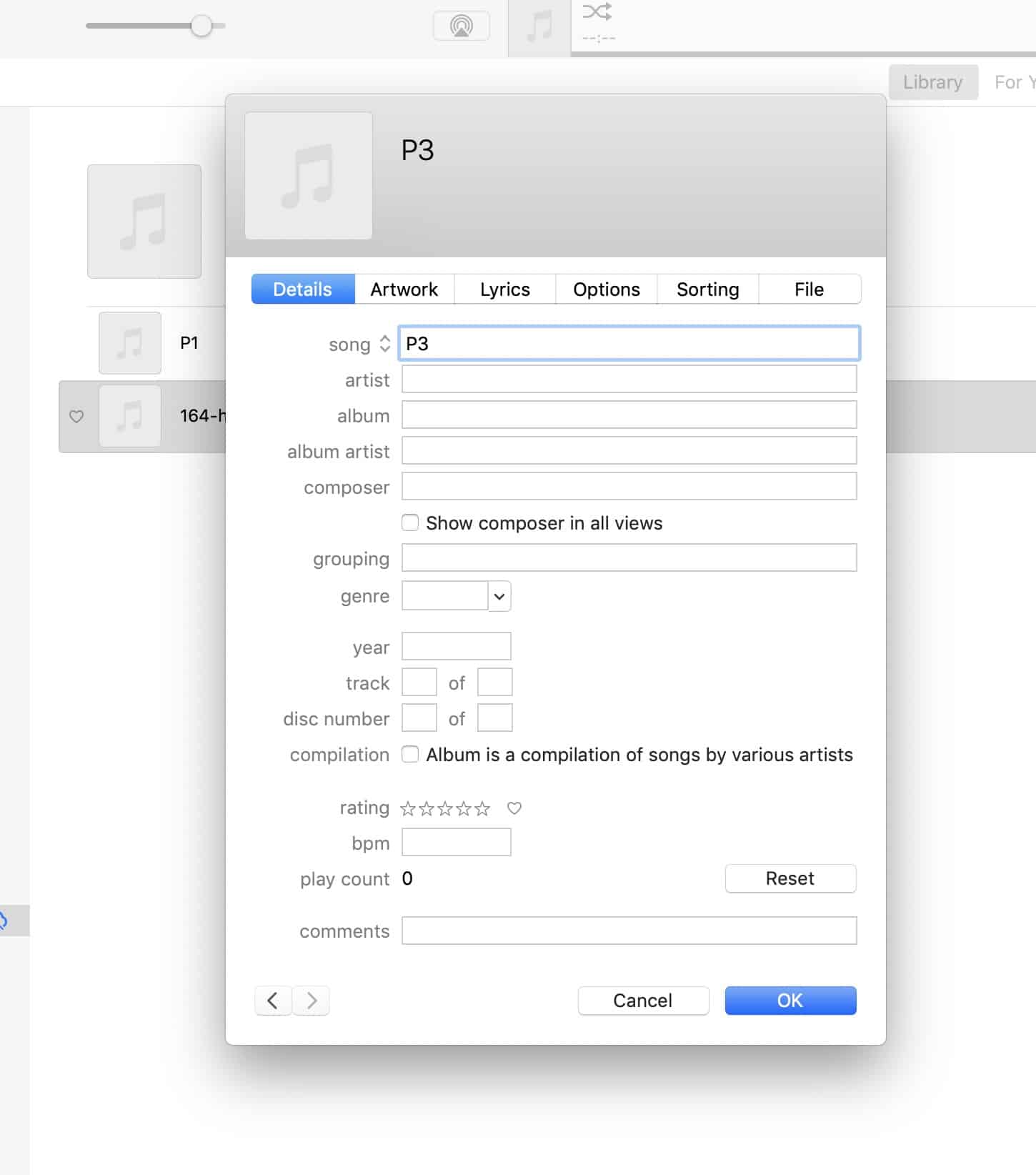Click the music note icon in top bar

[x=539, y=27]
